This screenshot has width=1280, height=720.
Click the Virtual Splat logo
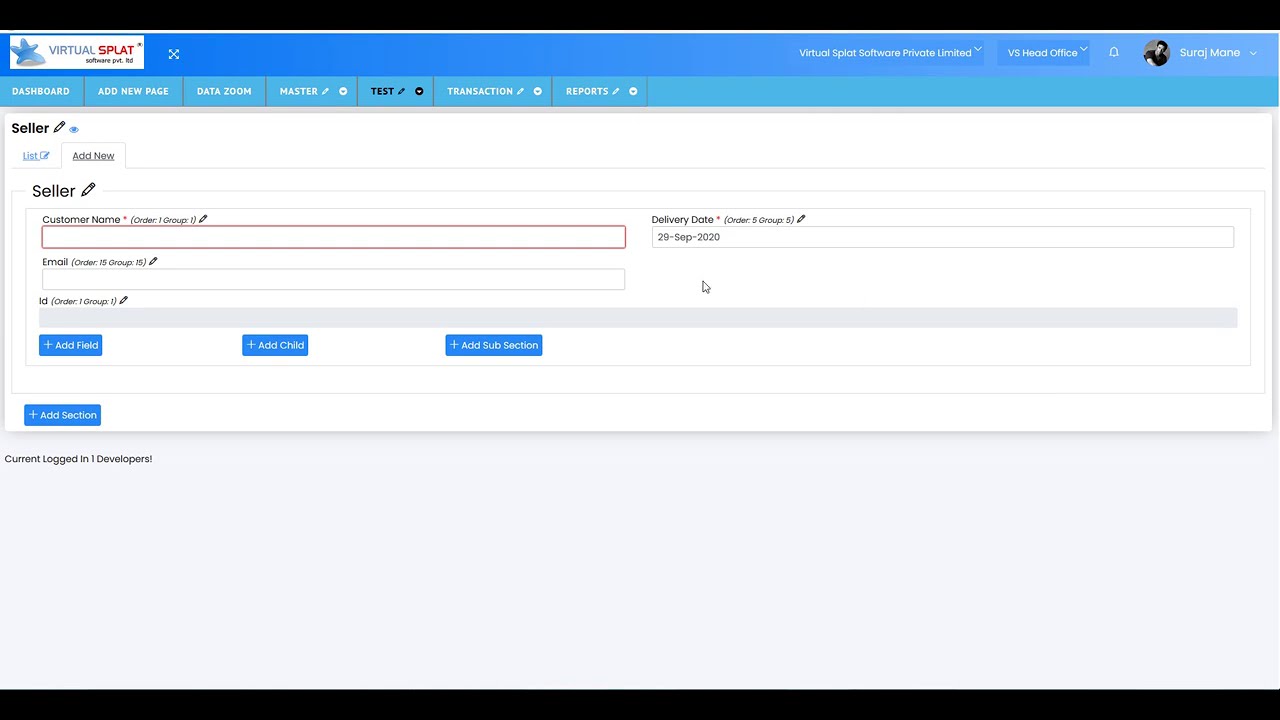77,53
